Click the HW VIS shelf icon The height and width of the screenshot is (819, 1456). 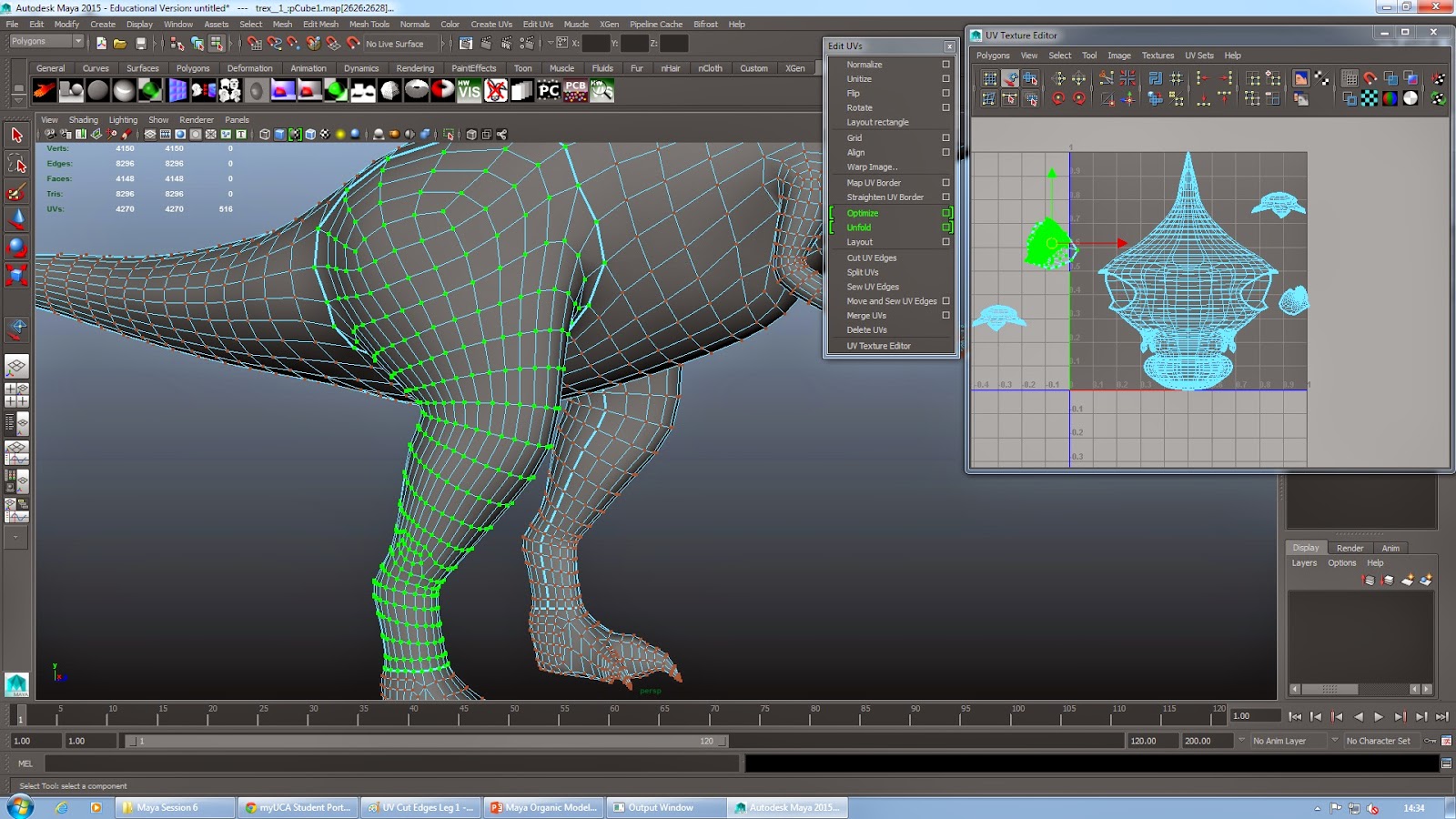(x=469, y=90)
